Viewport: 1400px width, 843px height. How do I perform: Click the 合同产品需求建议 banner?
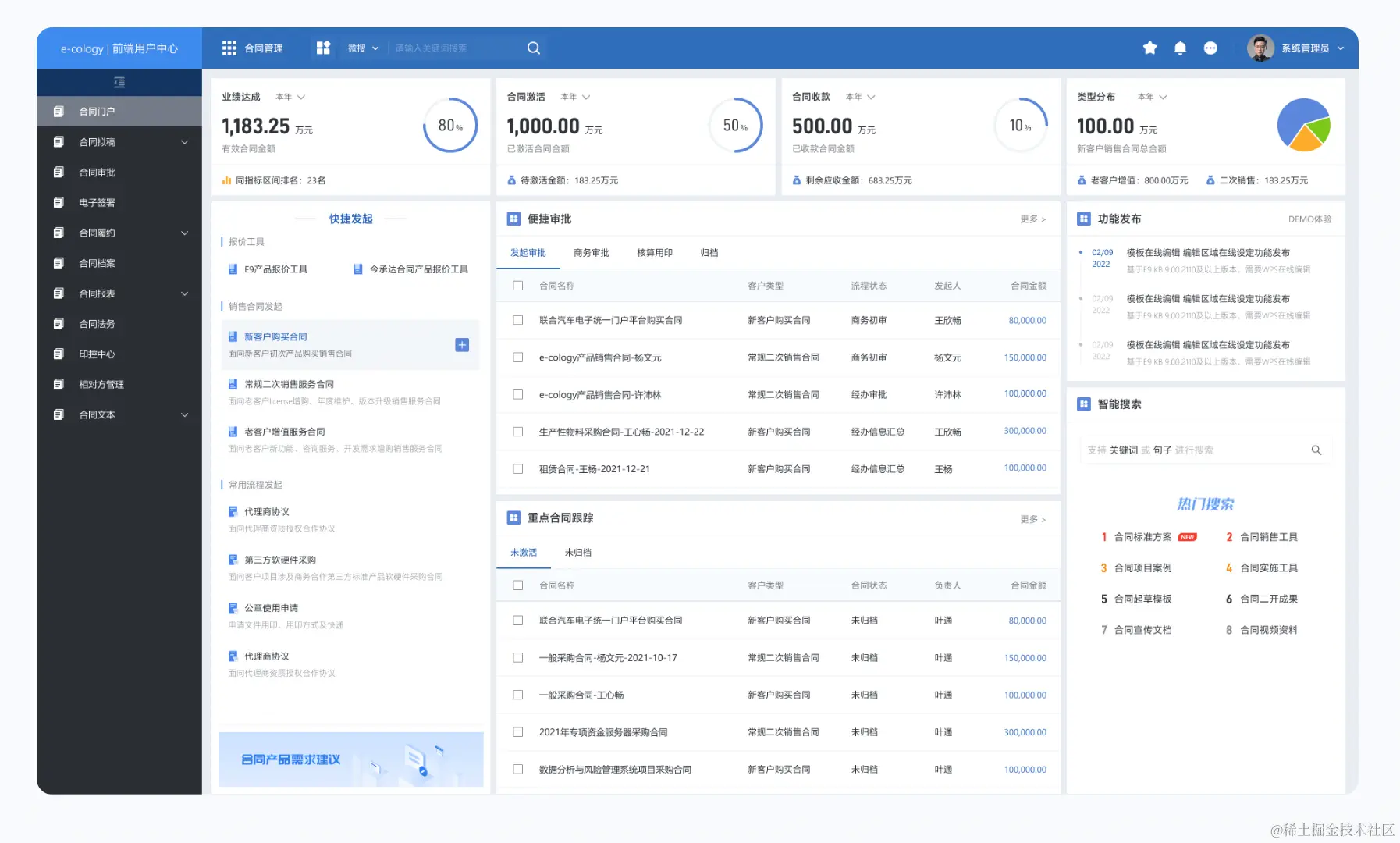point(351,759)
